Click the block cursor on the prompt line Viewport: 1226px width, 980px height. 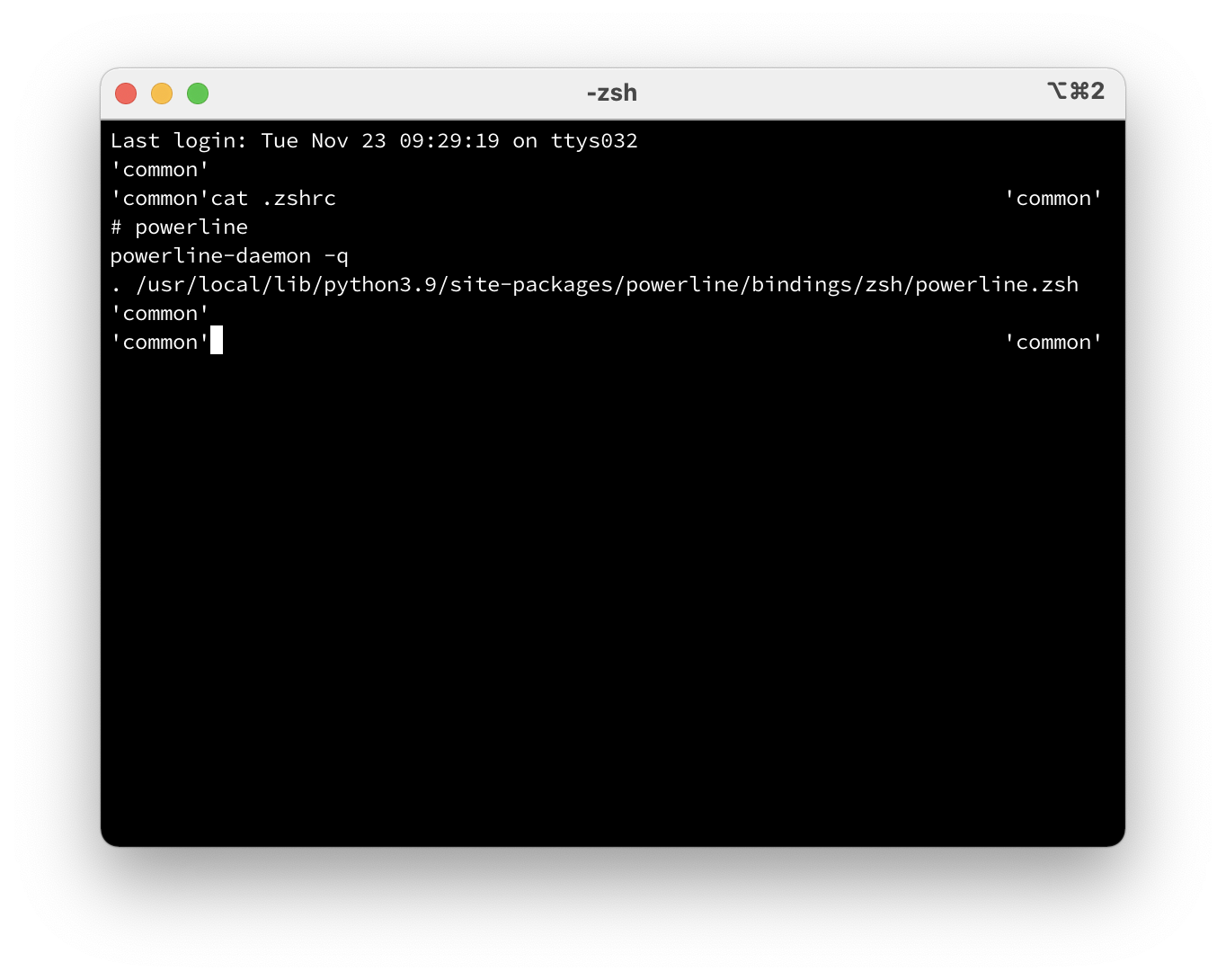pyautogui.click(x=217, y=341)
